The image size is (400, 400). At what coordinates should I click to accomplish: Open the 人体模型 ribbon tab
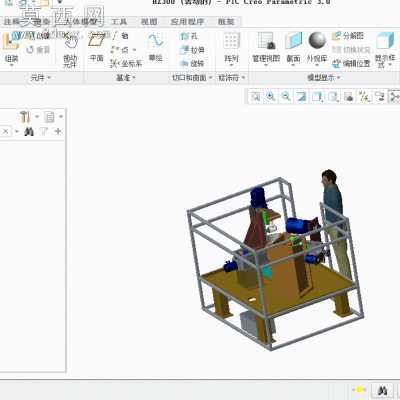click(82, 22)
